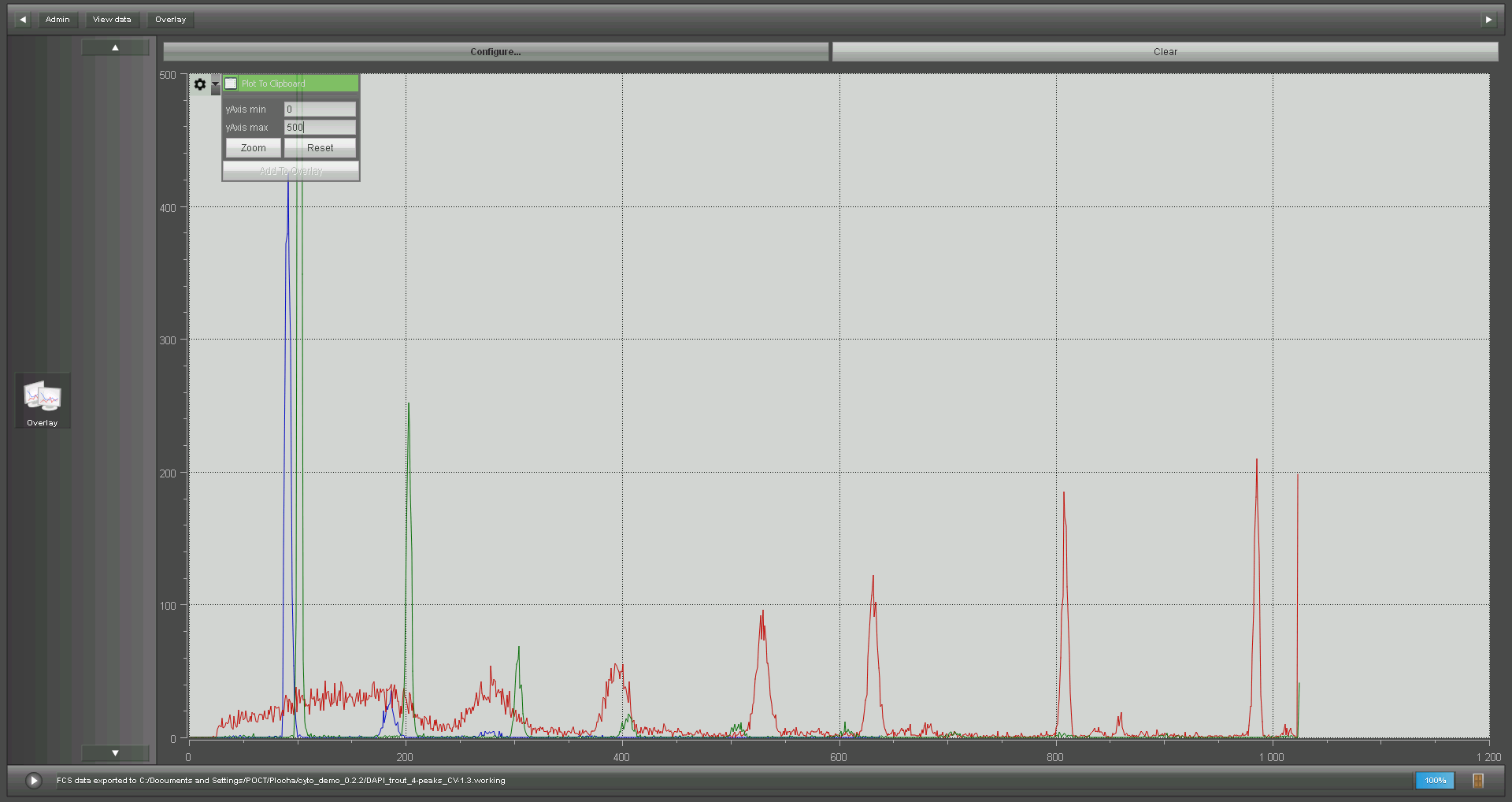Expand the dropdown arrow beside gear icon

(215, 84)
